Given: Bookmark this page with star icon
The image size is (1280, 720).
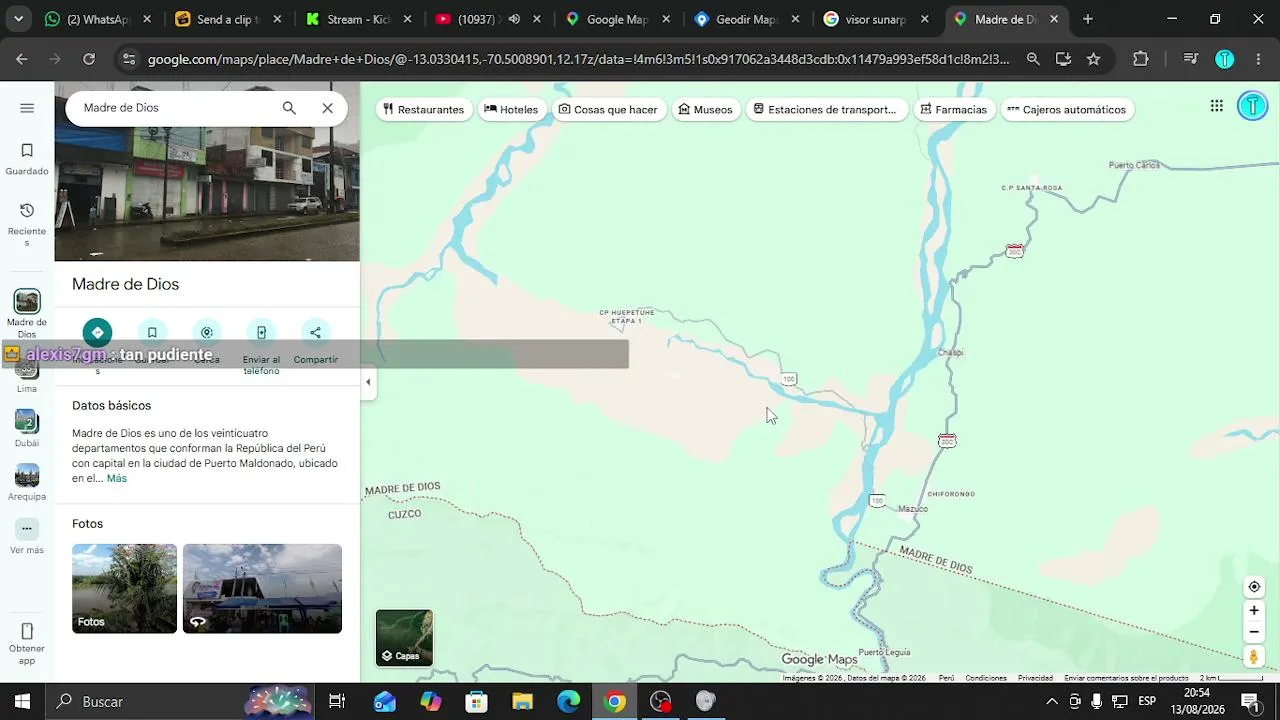Looking at the screenshot, I should point(1094,59).
